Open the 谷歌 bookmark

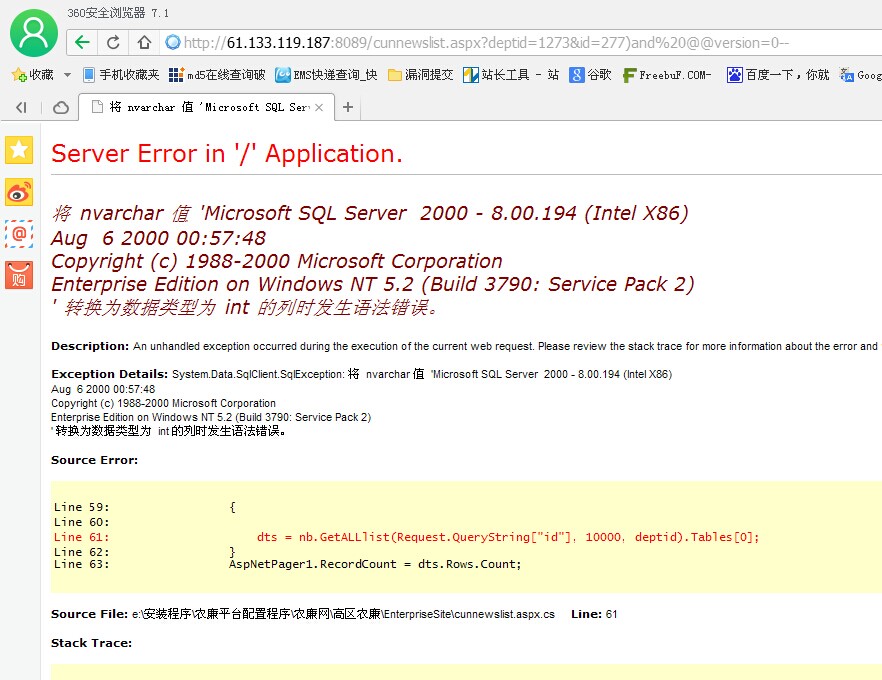[590, 75]
